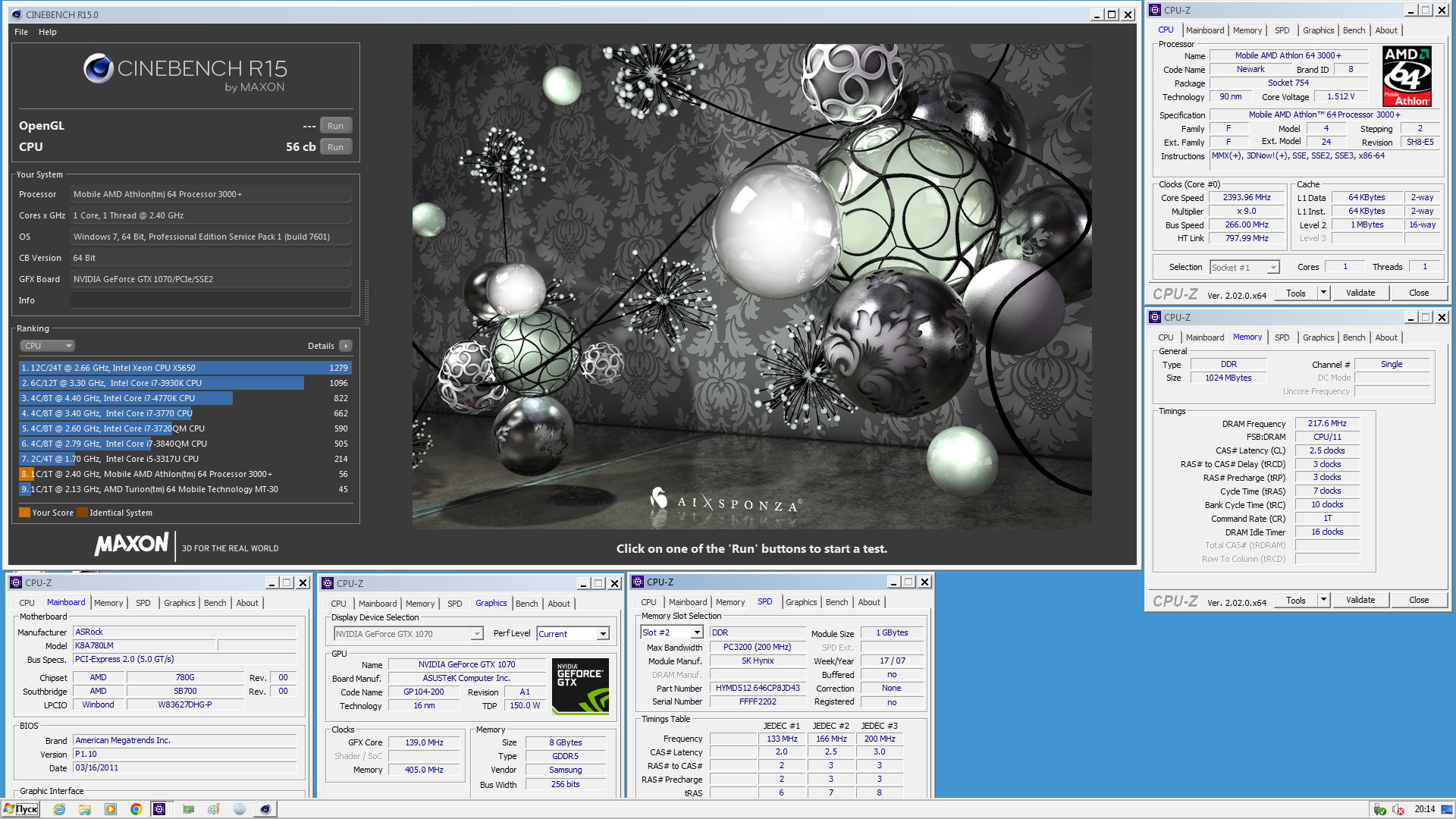
Task: Click the NVIDIA GeForce GTX logo
Action: 580,686
